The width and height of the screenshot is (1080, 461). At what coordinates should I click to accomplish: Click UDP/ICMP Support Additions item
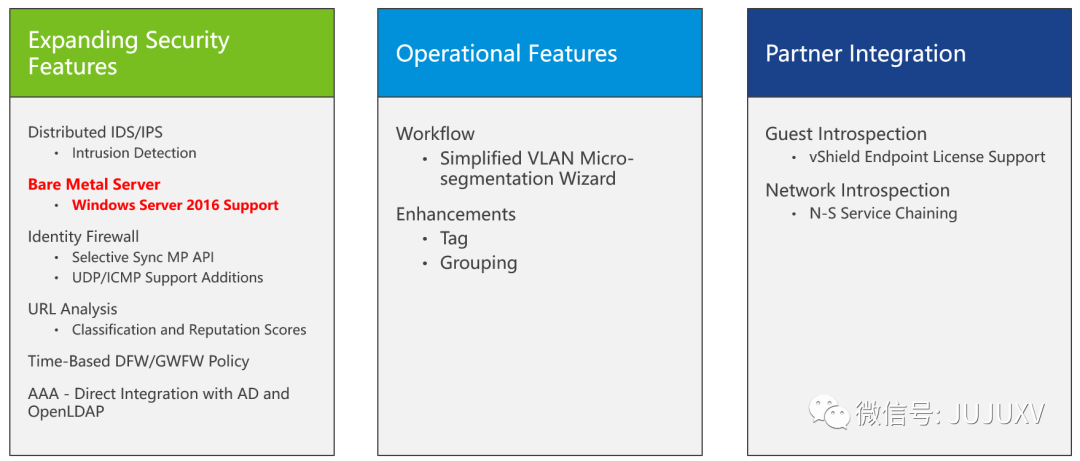[167, 277]
